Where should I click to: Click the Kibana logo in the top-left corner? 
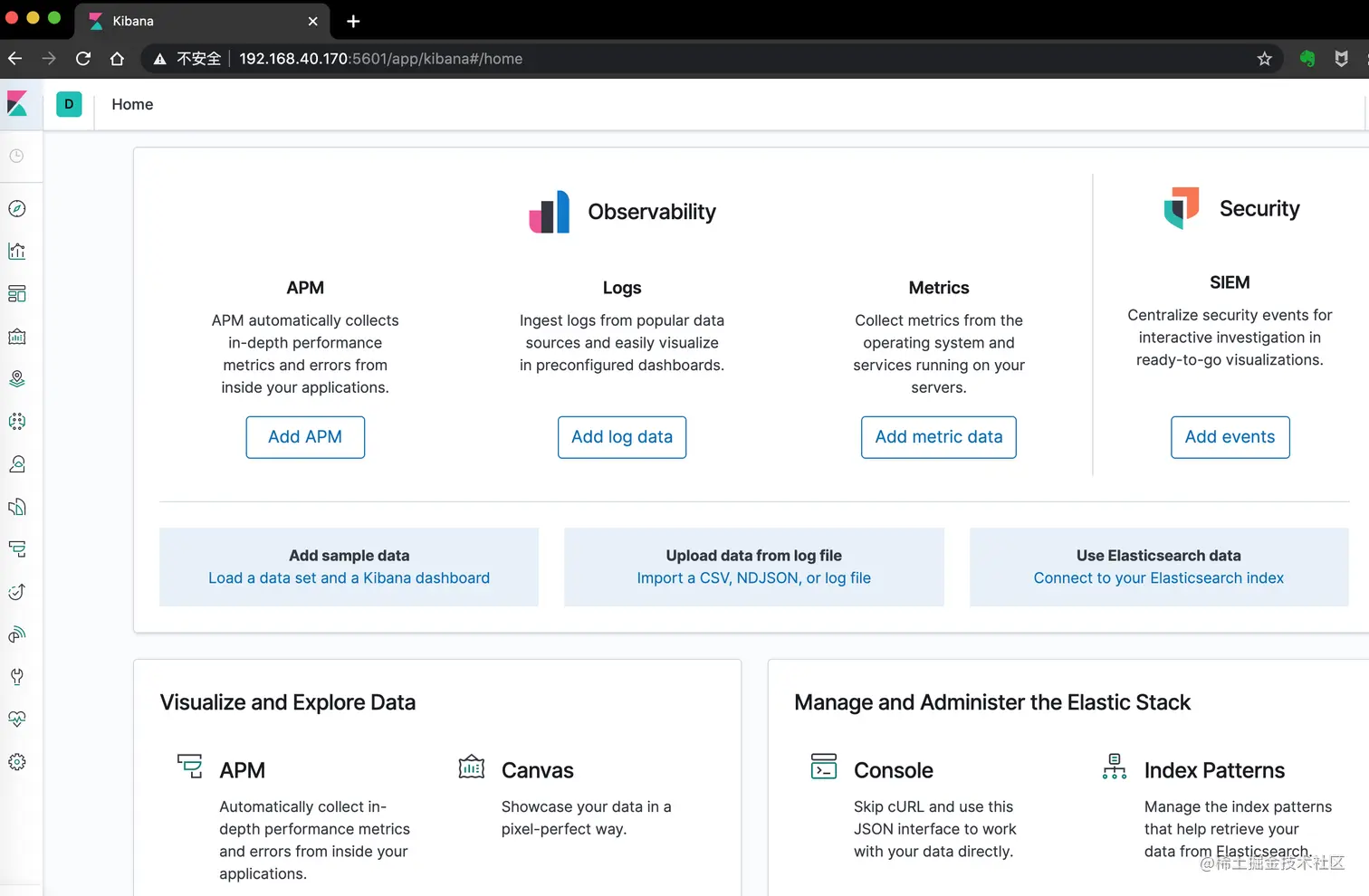point(17,104)
